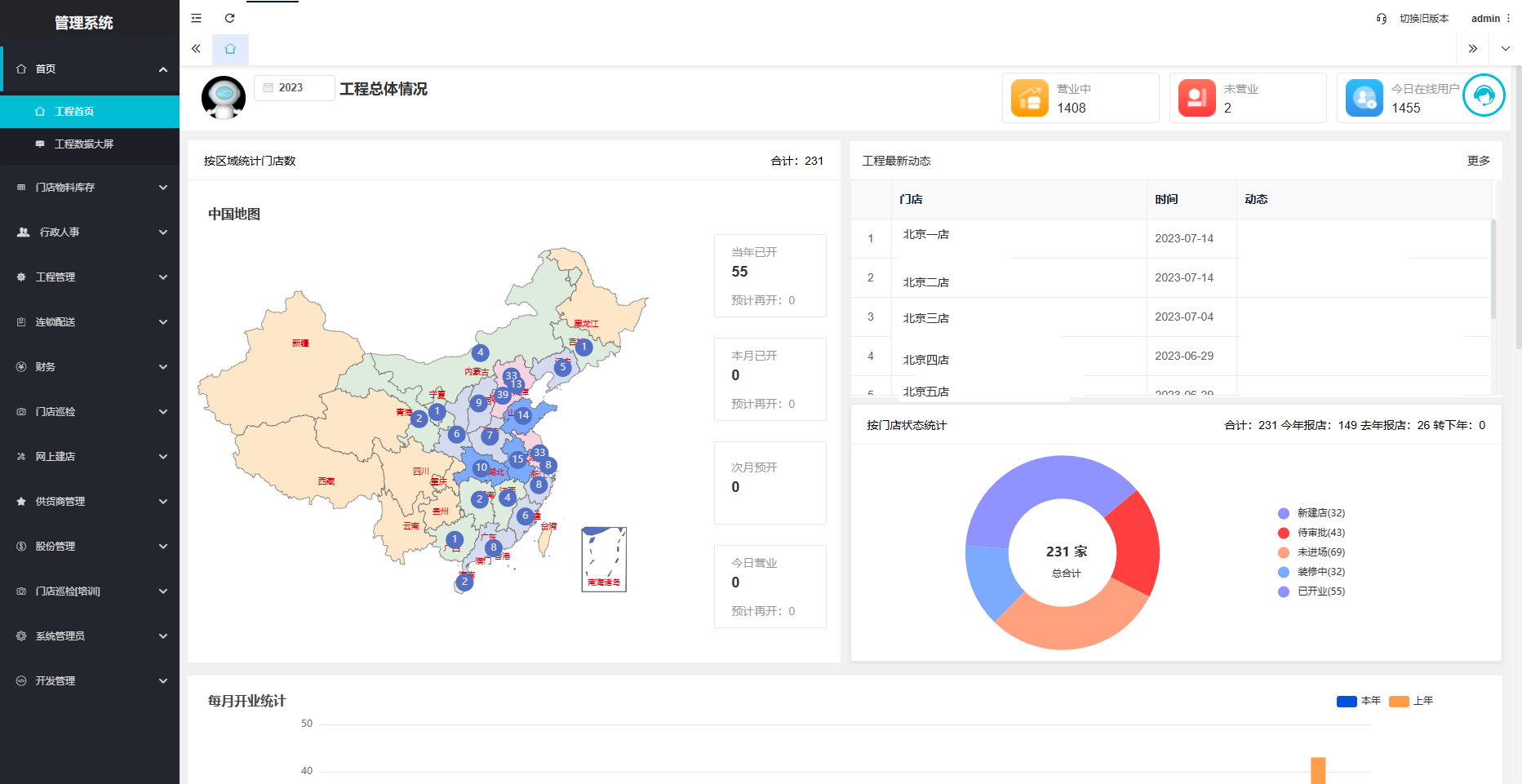Click the home tab icon
Viewport: 1522px width, 784px height.
coord(230,49)
